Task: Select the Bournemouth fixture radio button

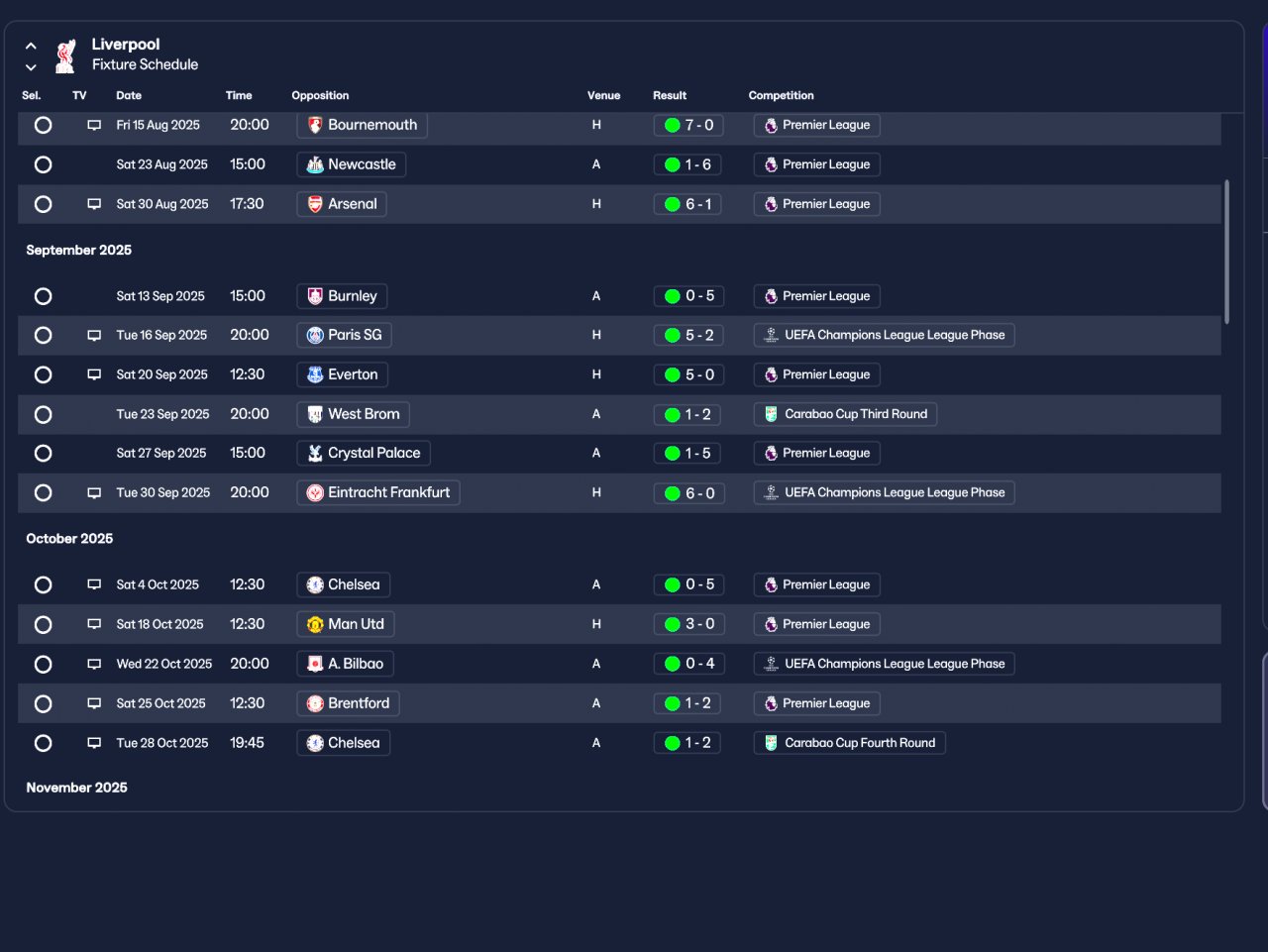Action: (x=43, y=125)
